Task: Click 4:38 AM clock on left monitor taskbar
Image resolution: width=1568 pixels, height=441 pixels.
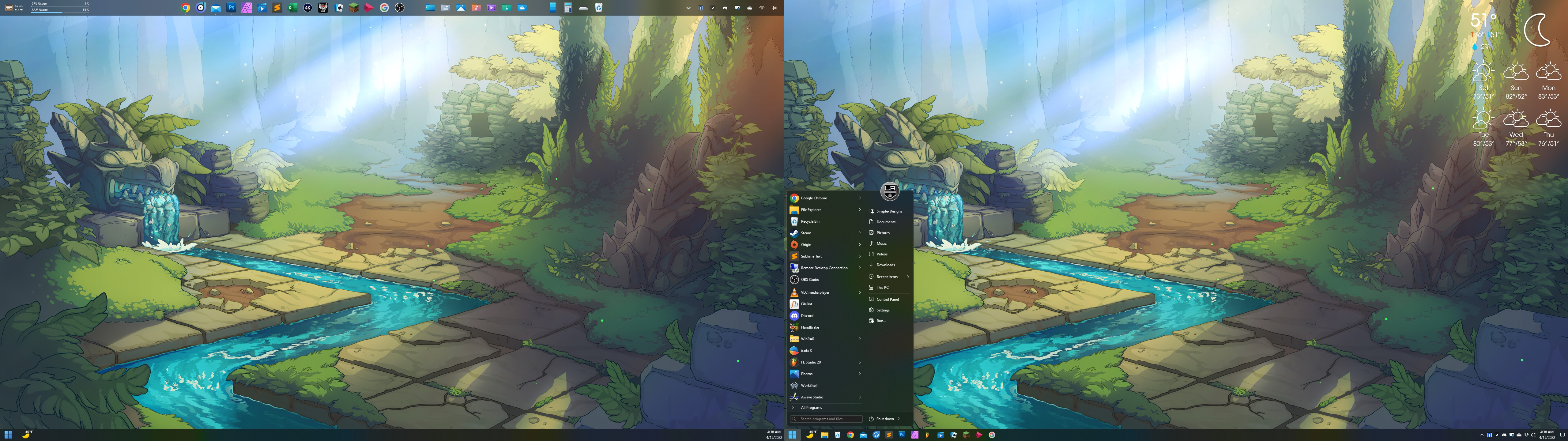Action: pos(774,435)
